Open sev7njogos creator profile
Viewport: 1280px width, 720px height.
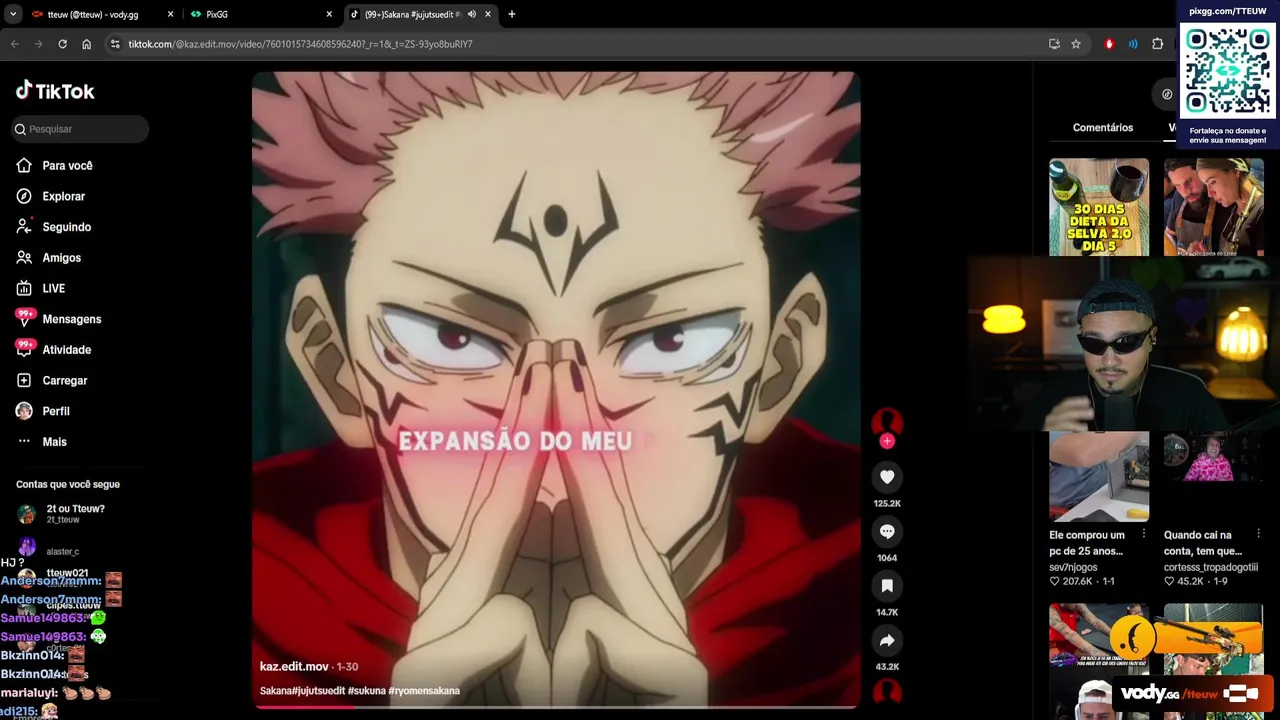[1073, 567]
